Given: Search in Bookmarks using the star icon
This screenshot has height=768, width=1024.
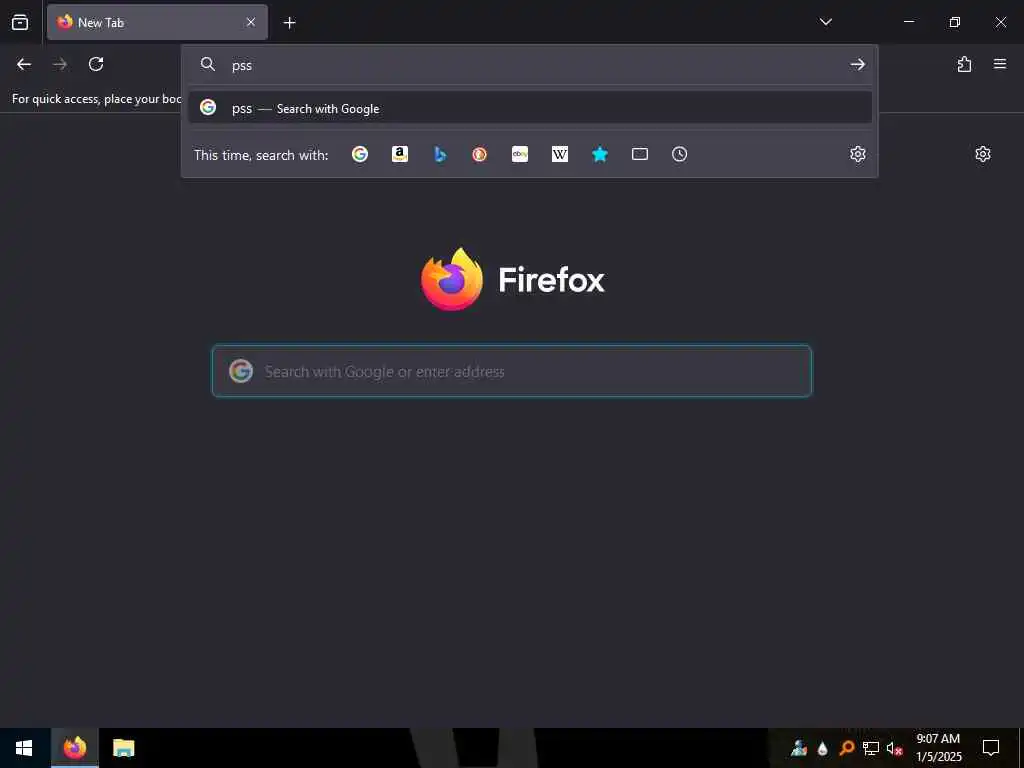Looking at the screenshot, I should (x=600, y=154).
